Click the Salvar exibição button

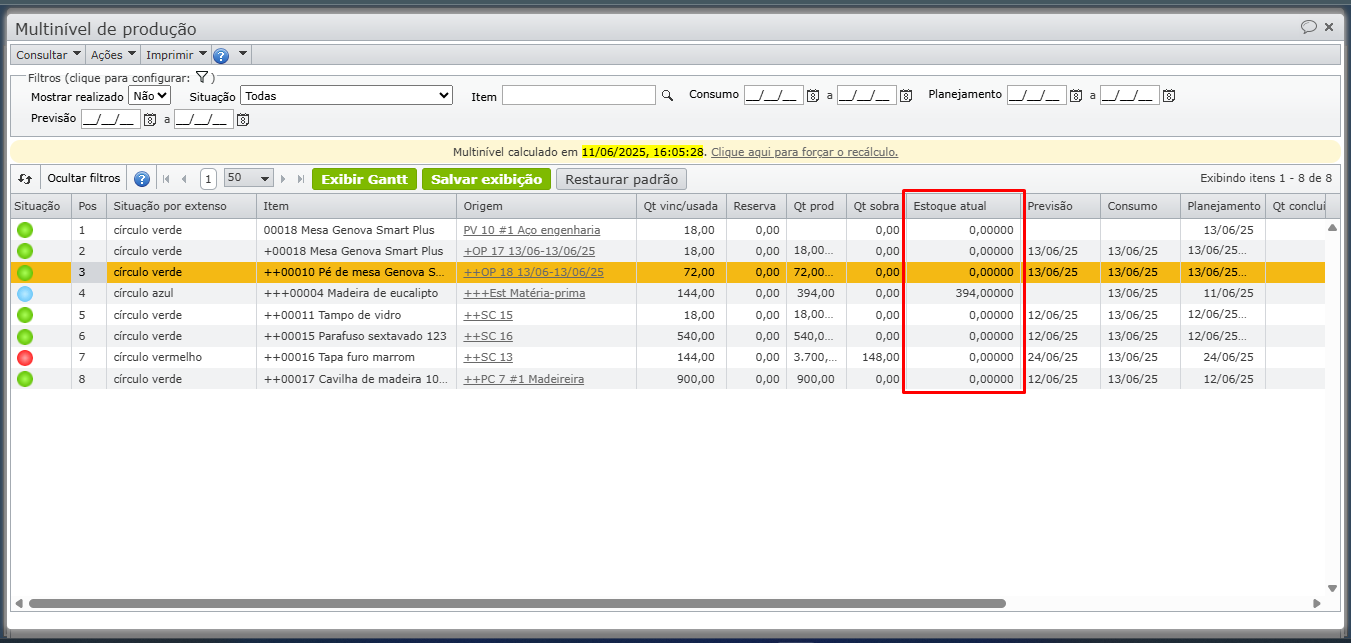tap(486, 179)
